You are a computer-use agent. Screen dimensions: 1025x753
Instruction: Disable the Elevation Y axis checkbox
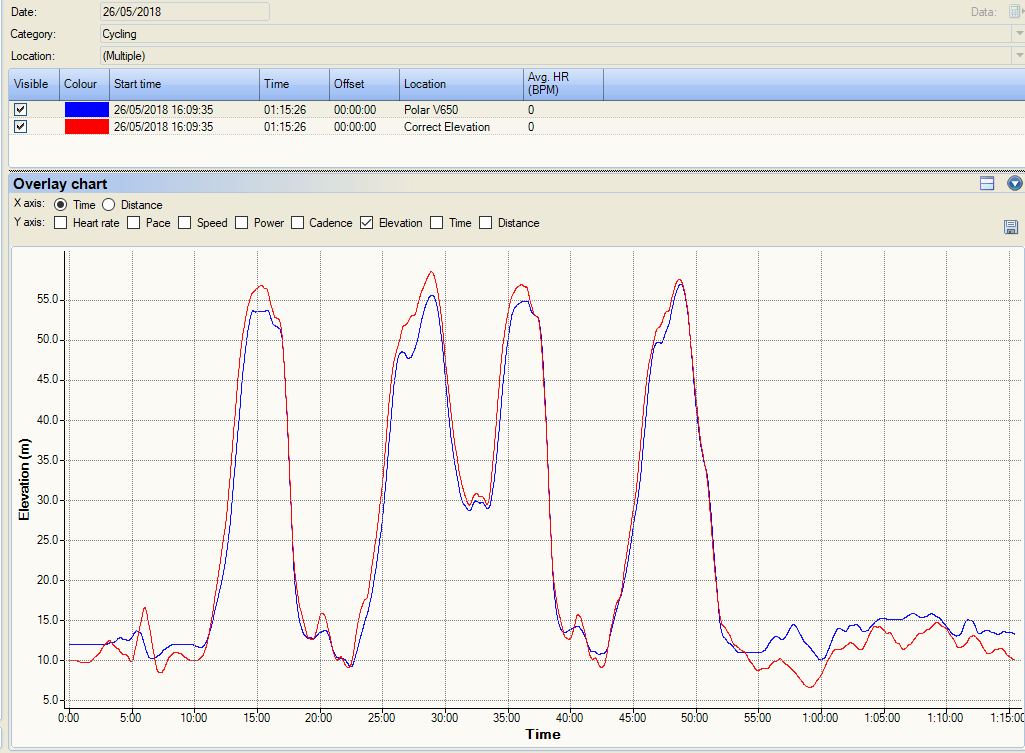pos(367,223)
